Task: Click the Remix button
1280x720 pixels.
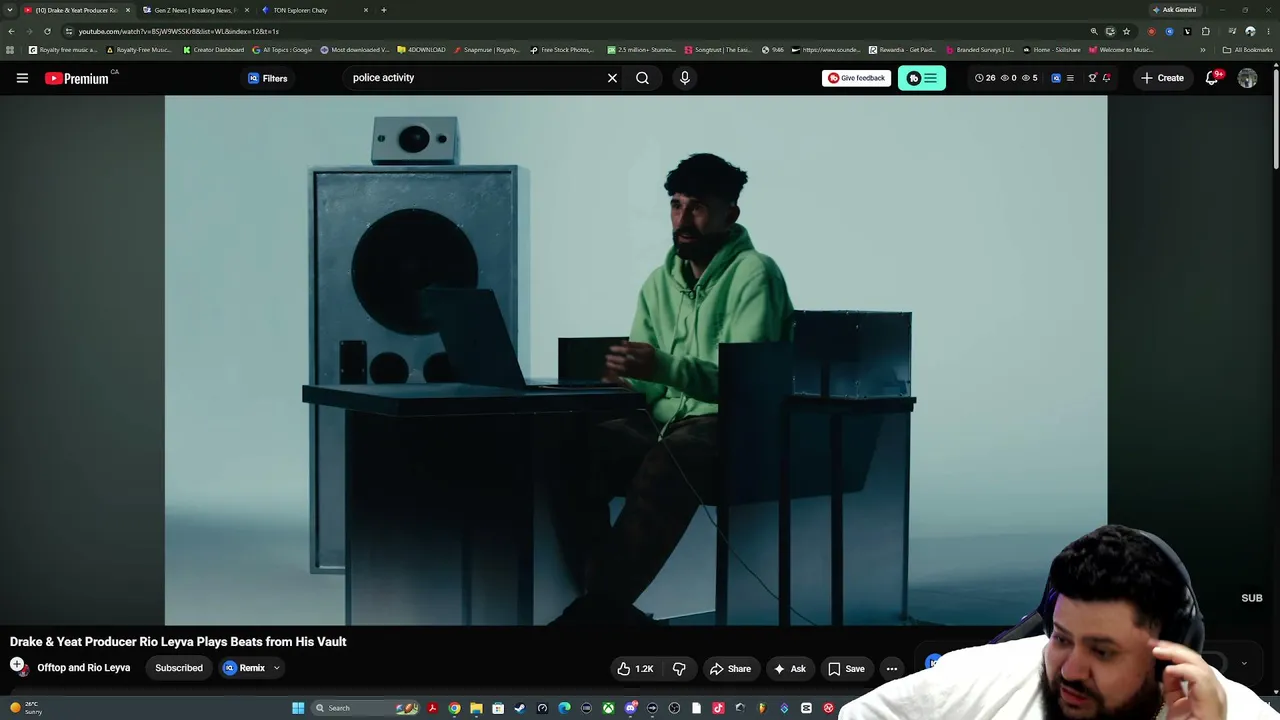Action: pyautogui.click(x=244, y=668)
